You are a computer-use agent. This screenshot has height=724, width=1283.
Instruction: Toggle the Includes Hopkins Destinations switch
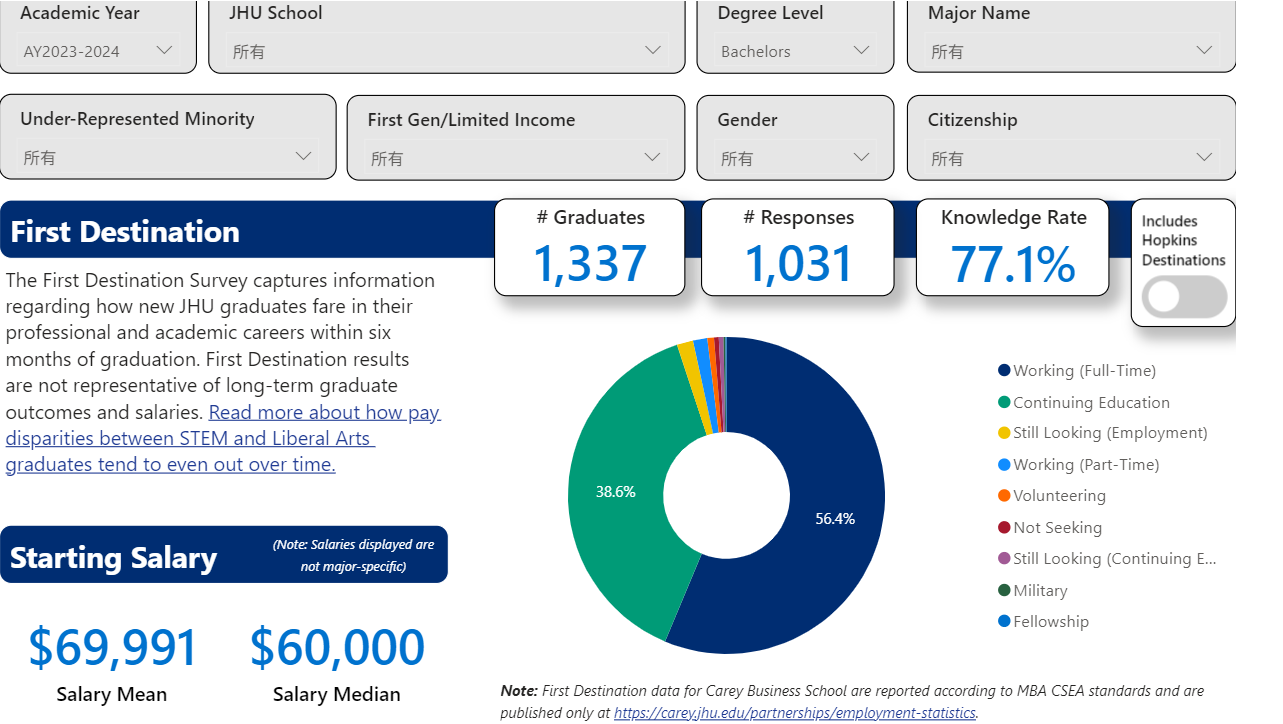pyautogui.click(x=1184, y=297)
